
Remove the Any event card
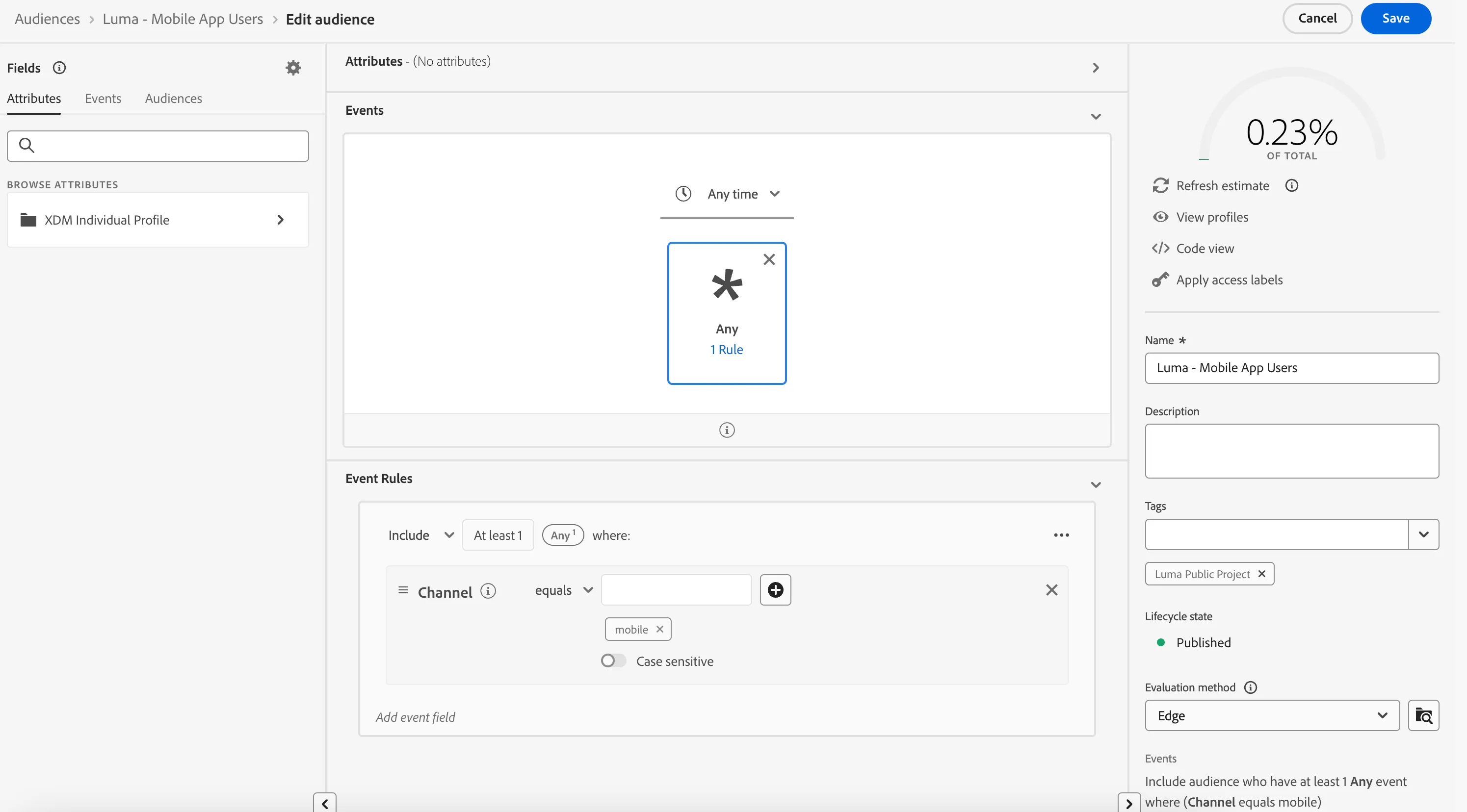(x=769, y=259)
